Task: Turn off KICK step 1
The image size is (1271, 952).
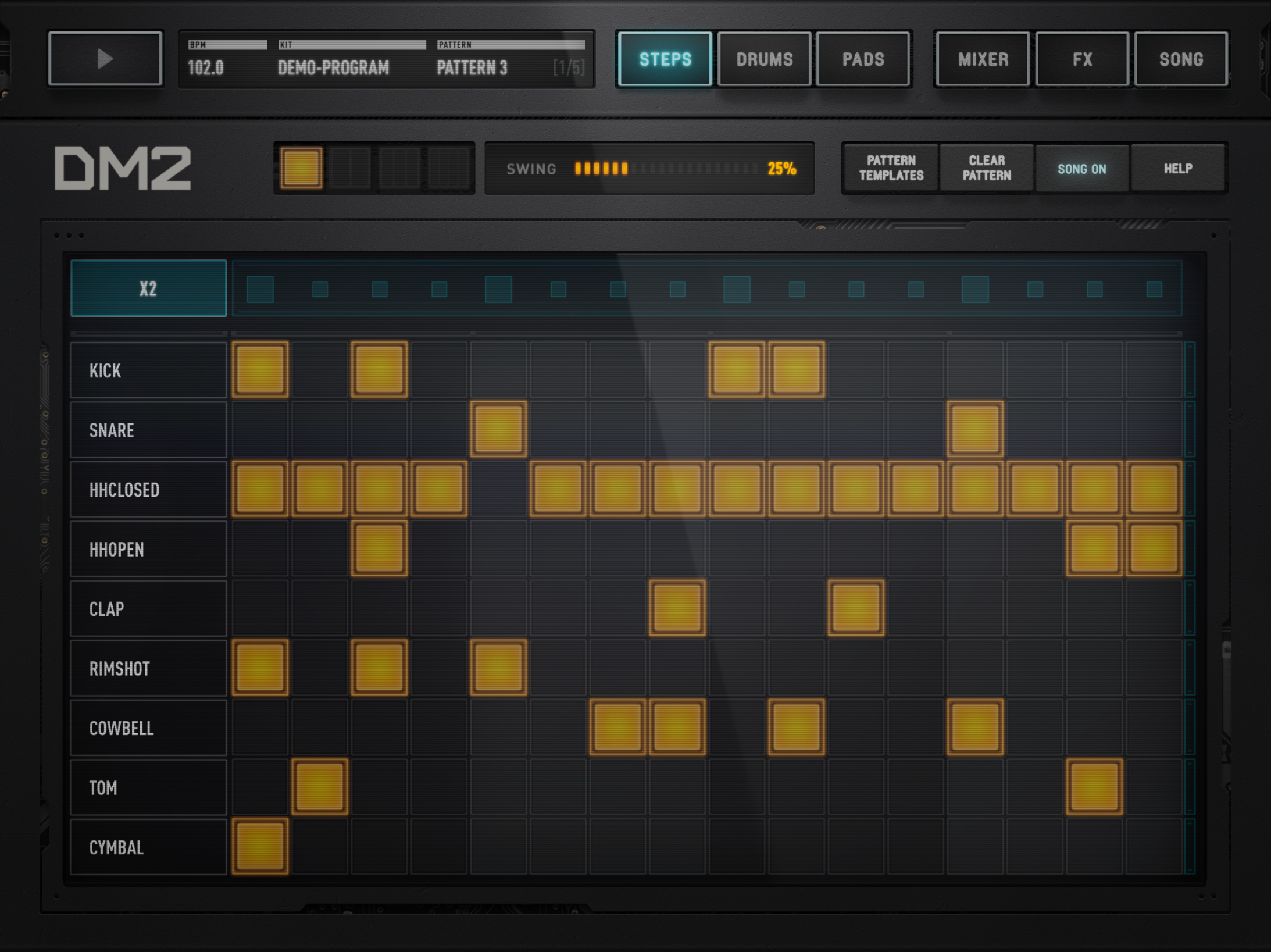Action: tap(260, 370)
